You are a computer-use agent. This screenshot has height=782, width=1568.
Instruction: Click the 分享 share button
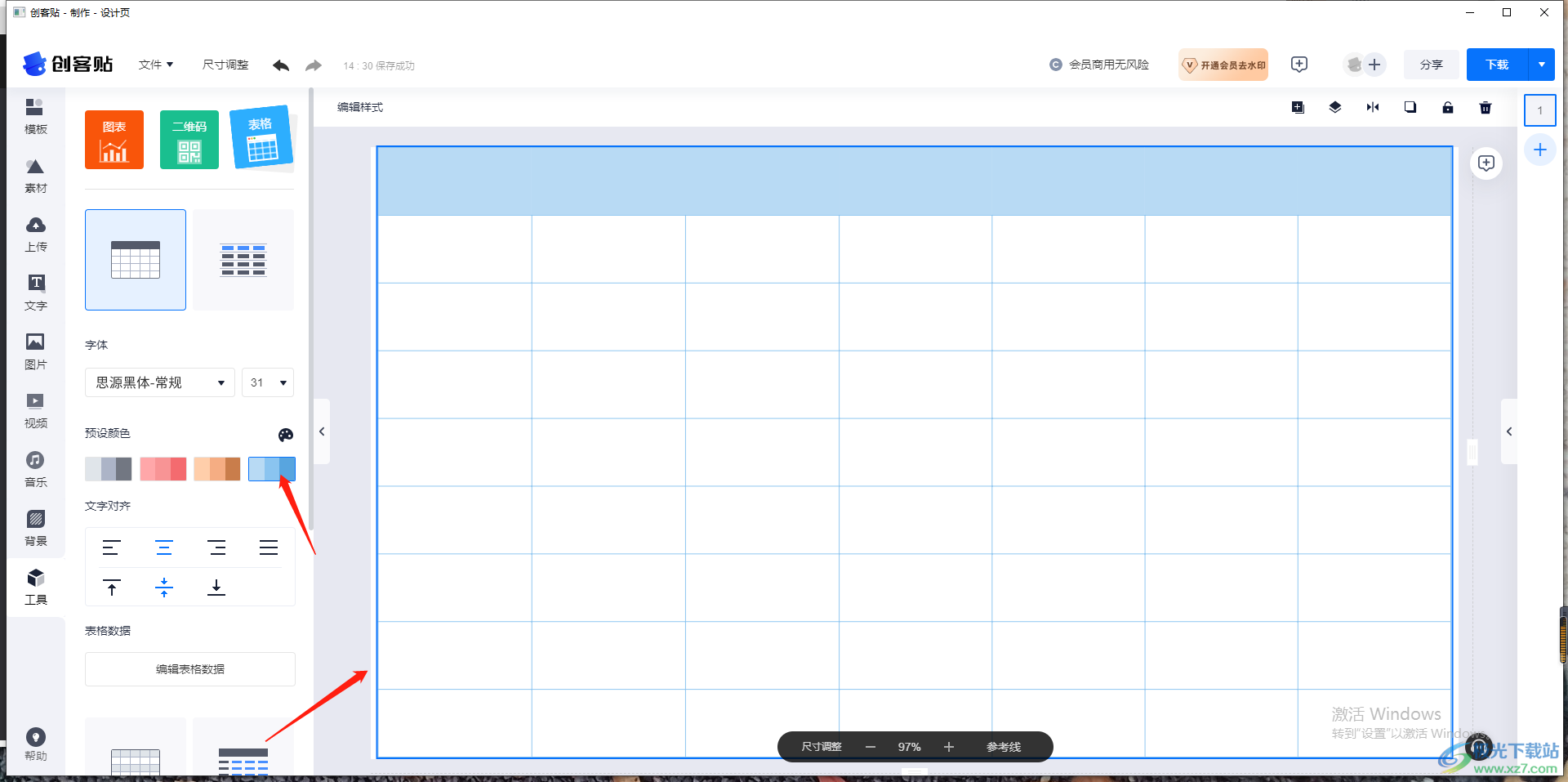coord(1432,65)
